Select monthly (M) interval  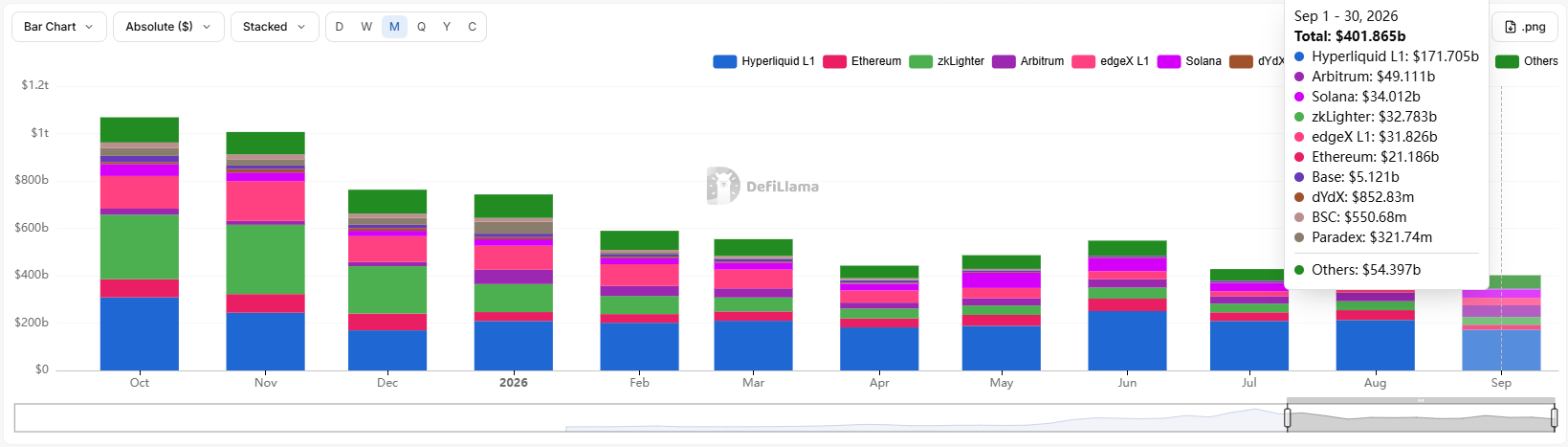click(394, 27)
